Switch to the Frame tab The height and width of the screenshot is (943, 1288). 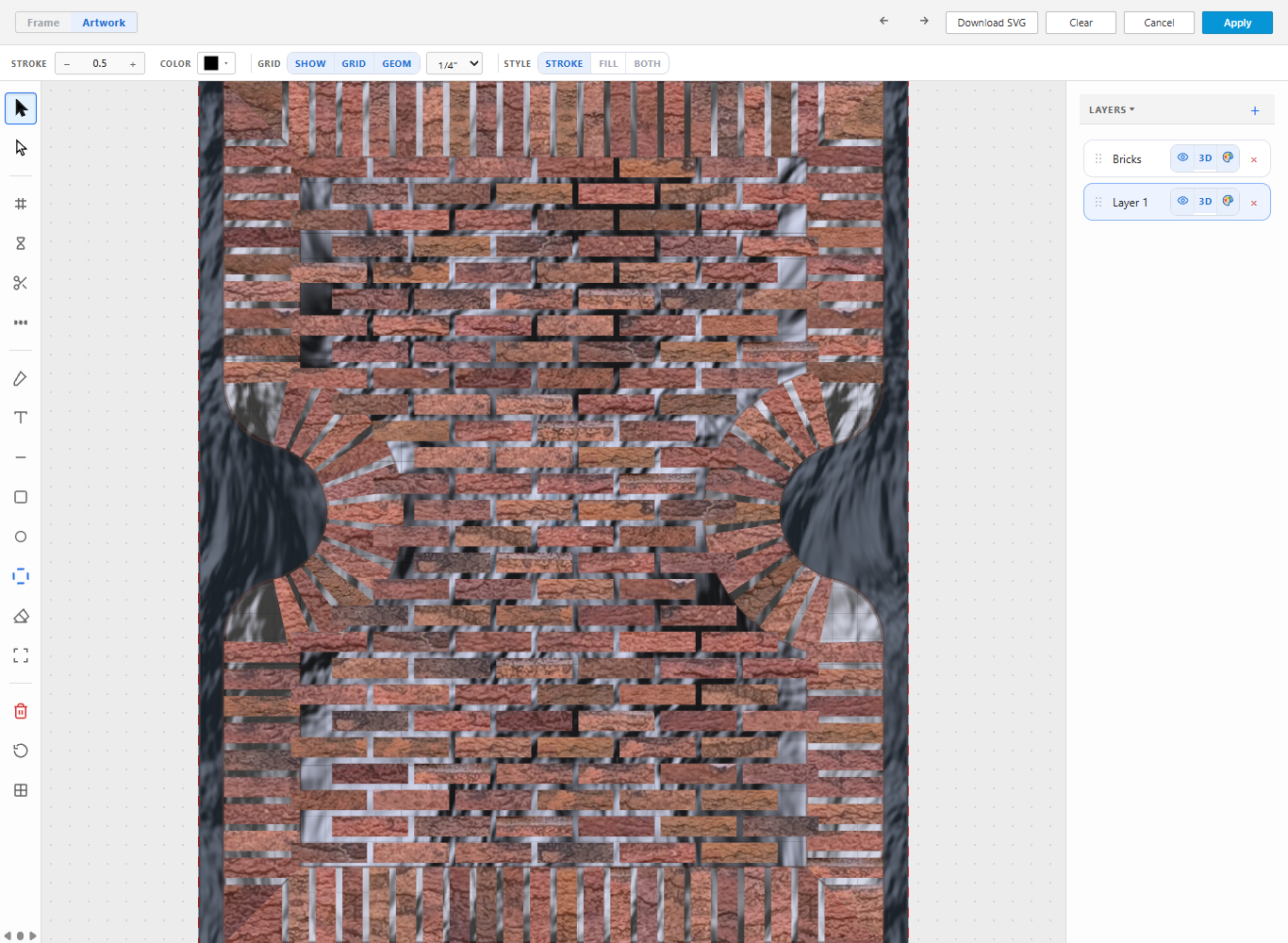pyautogui.click(x=43, y=23)
